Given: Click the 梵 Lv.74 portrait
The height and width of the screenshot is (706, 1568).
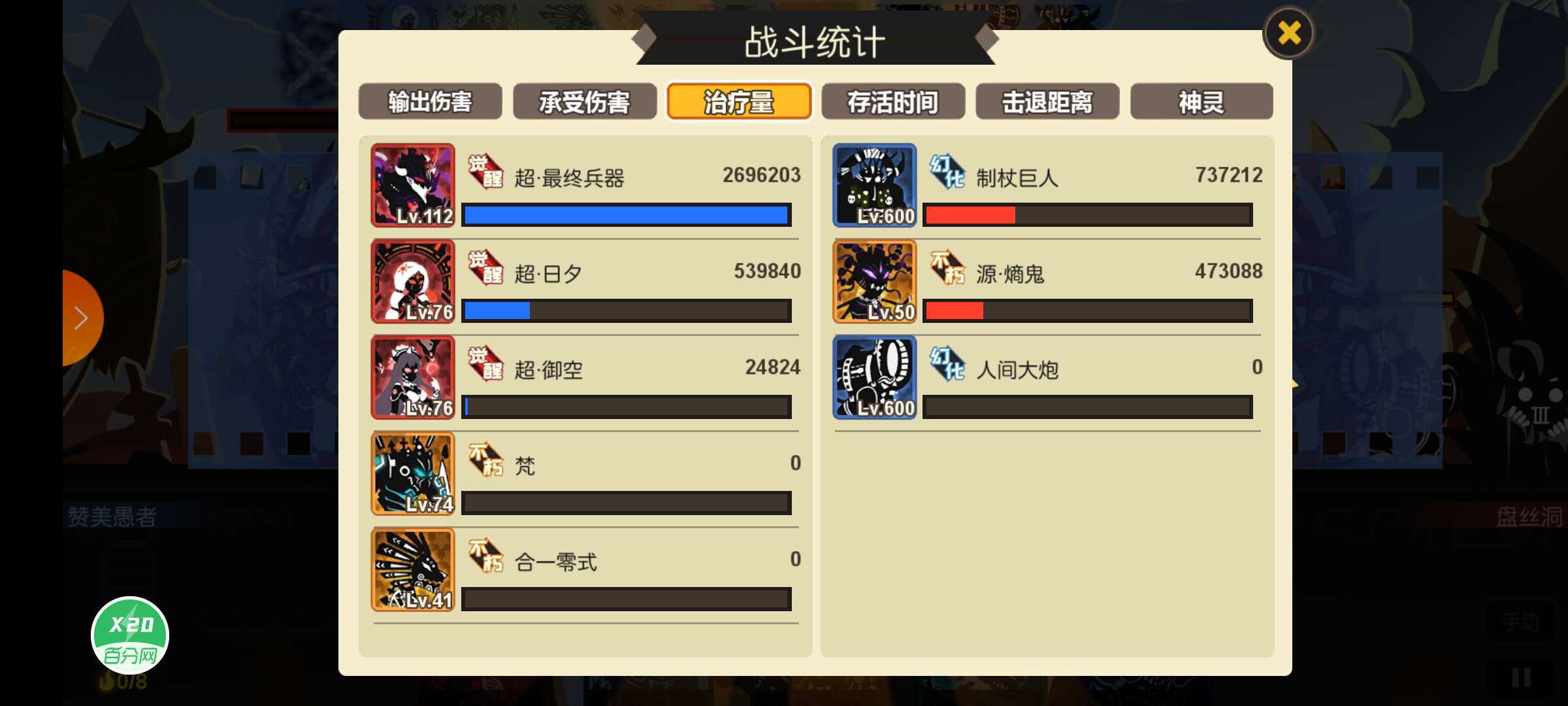Looking at the screenshot, I should 413,474.
